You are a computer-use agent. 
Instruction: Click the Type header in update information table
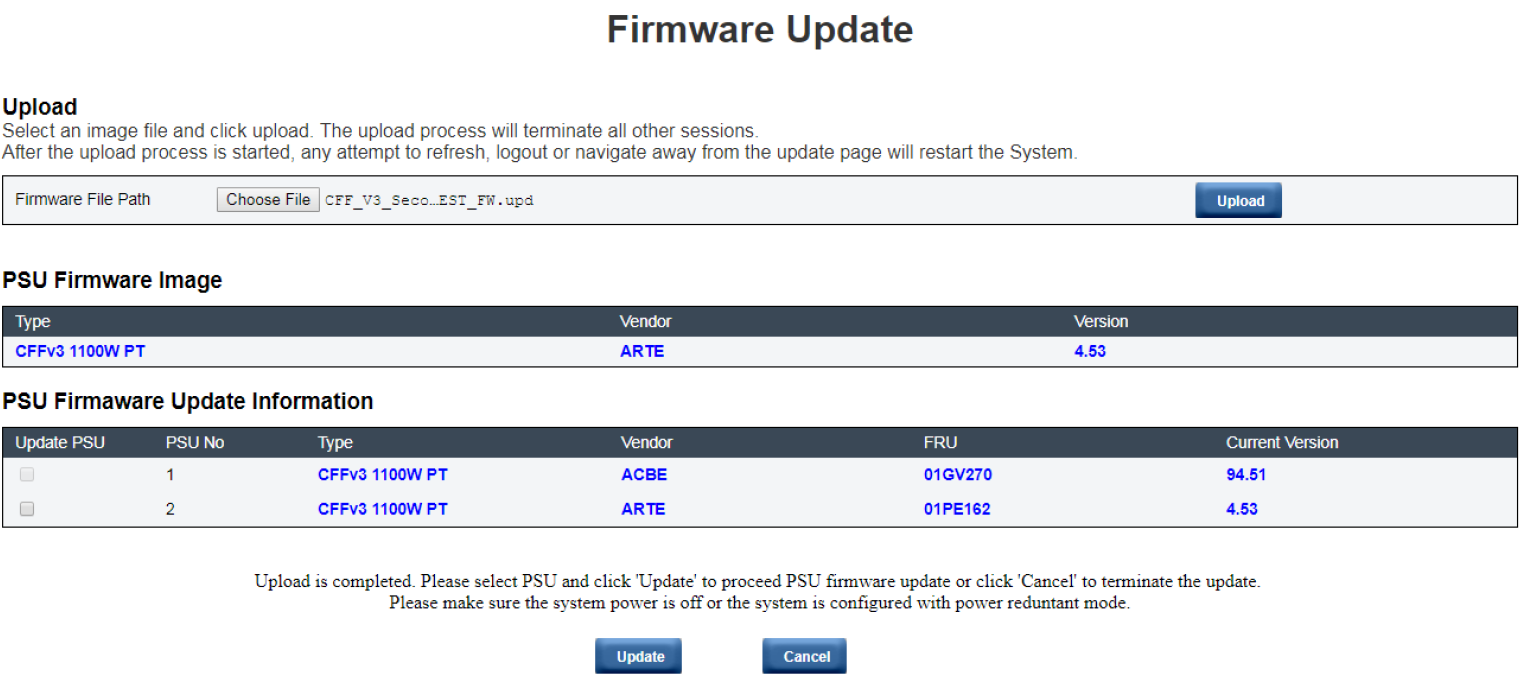point(335,442)
